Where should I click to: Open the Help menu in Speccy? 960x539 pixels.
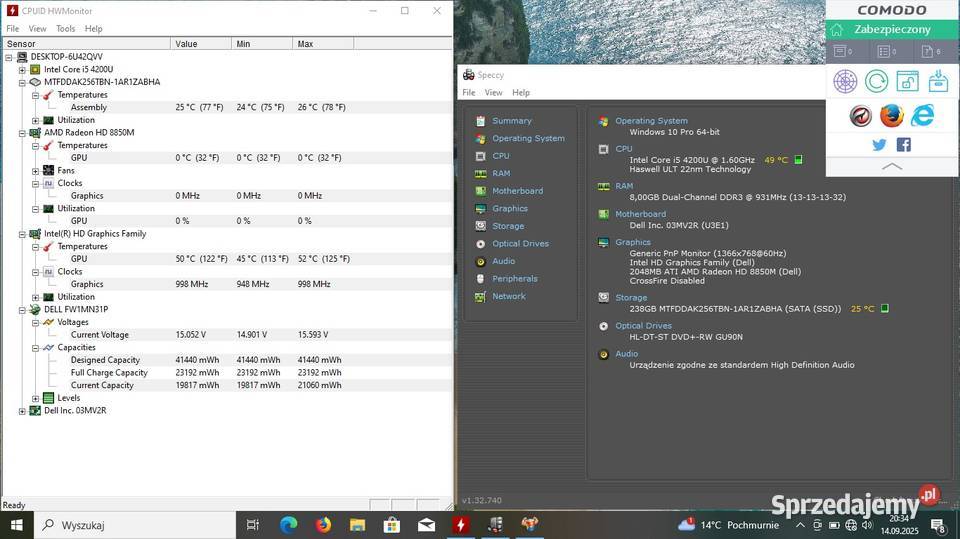(x=520, y=92)
